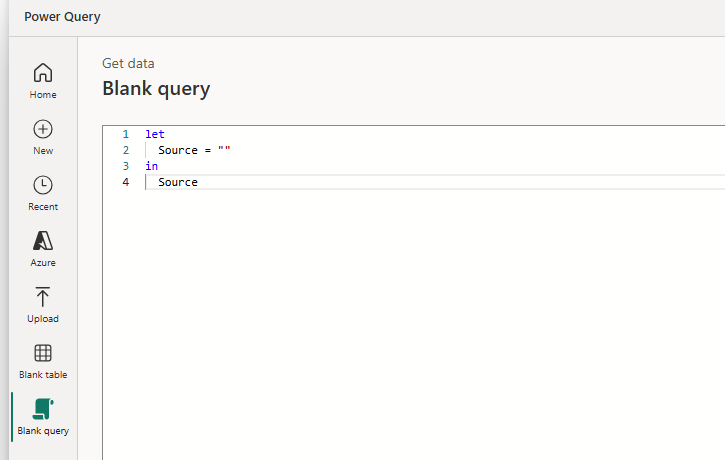The image size is (725, 460).
Task: Click the Get data heading text
Action: (x=128, y=64)
